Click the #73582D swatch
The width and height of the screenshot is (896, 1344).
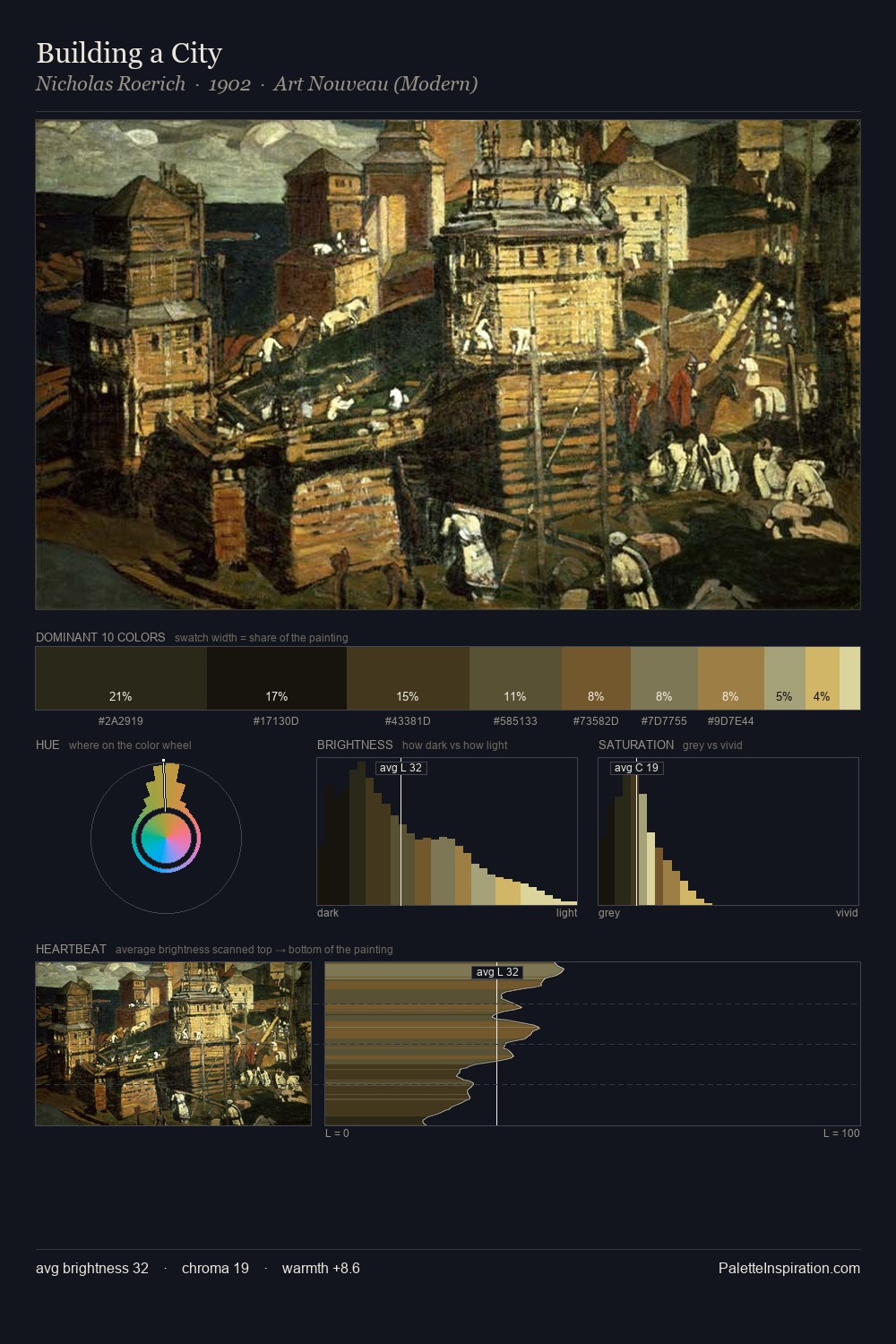pos(596,678)
